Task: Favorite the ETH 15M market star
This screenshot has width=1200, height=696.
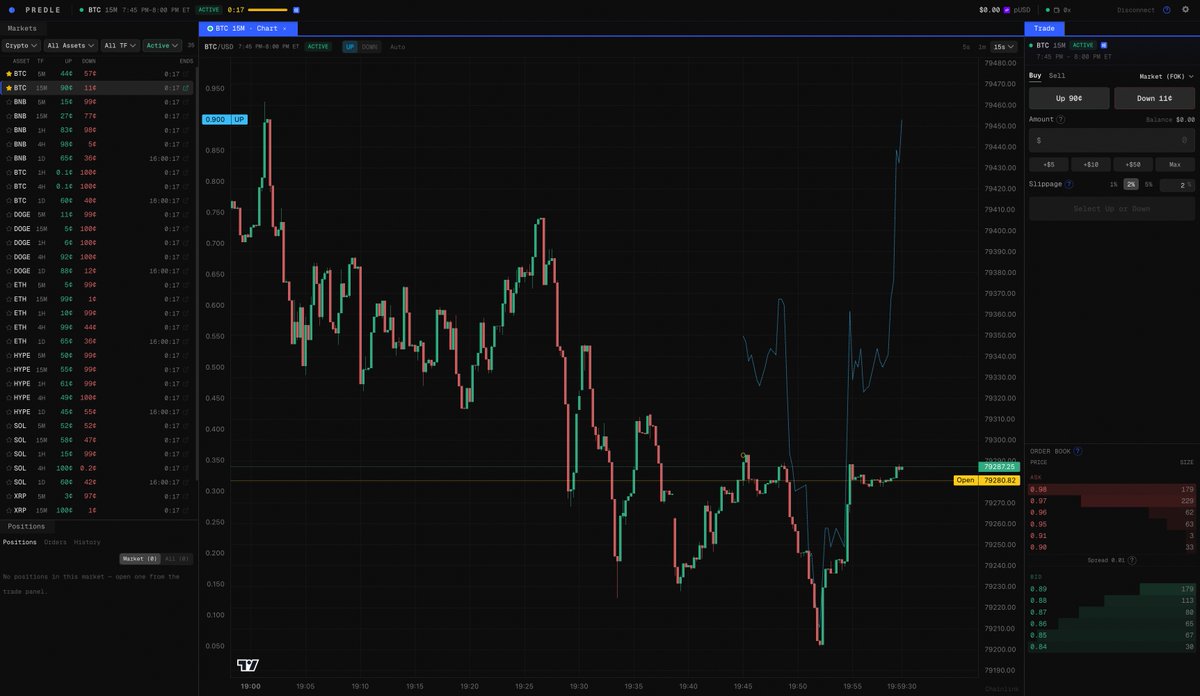Action: point(9,299)
